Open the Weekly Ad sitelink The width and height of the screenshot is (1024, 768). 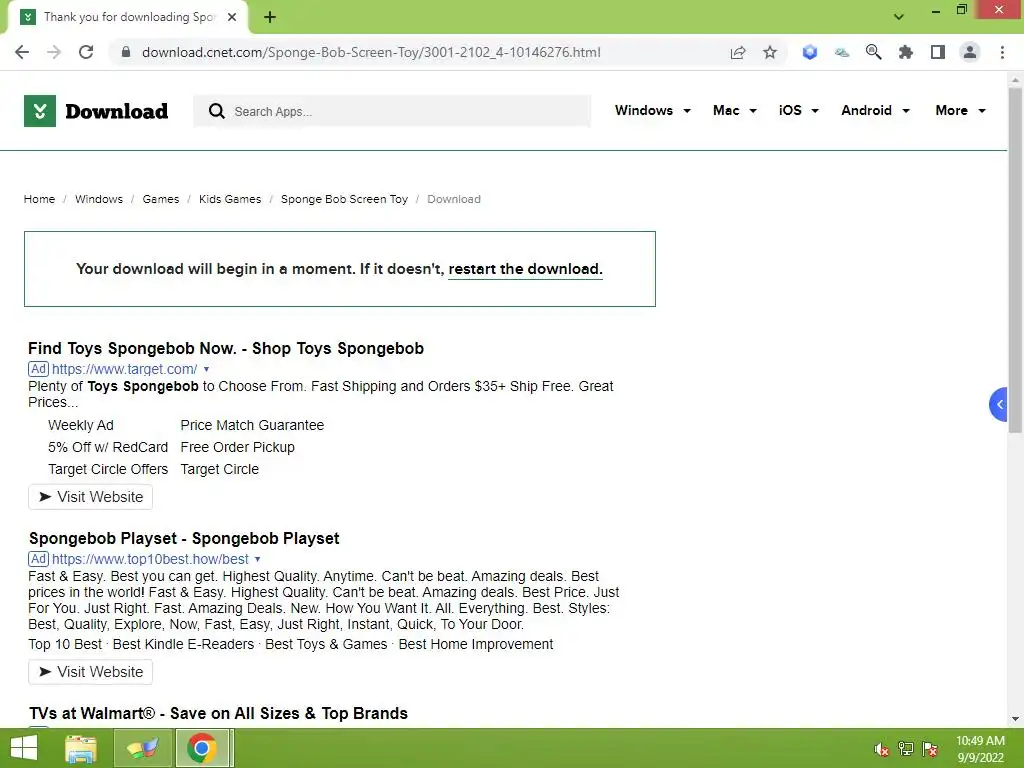(81, 425)
